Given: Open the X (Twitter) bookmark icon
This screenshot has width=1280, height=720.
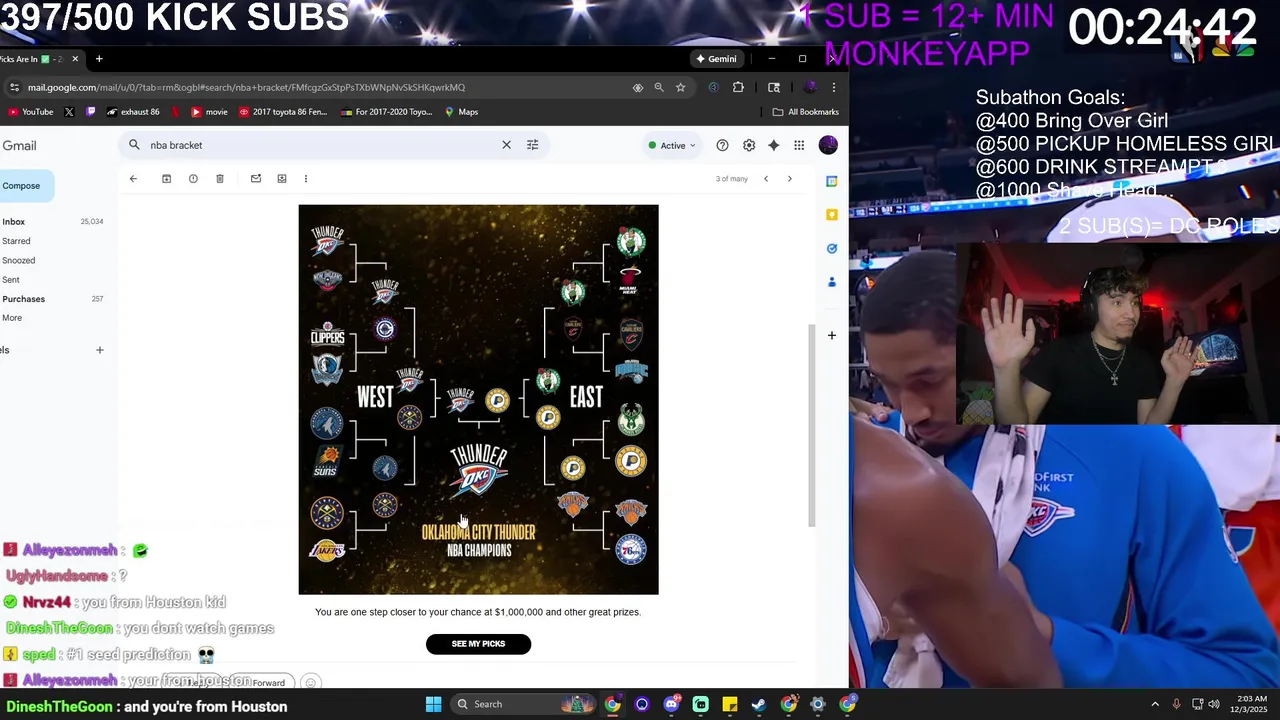Looking at the screenshot, I should [69, 112].
